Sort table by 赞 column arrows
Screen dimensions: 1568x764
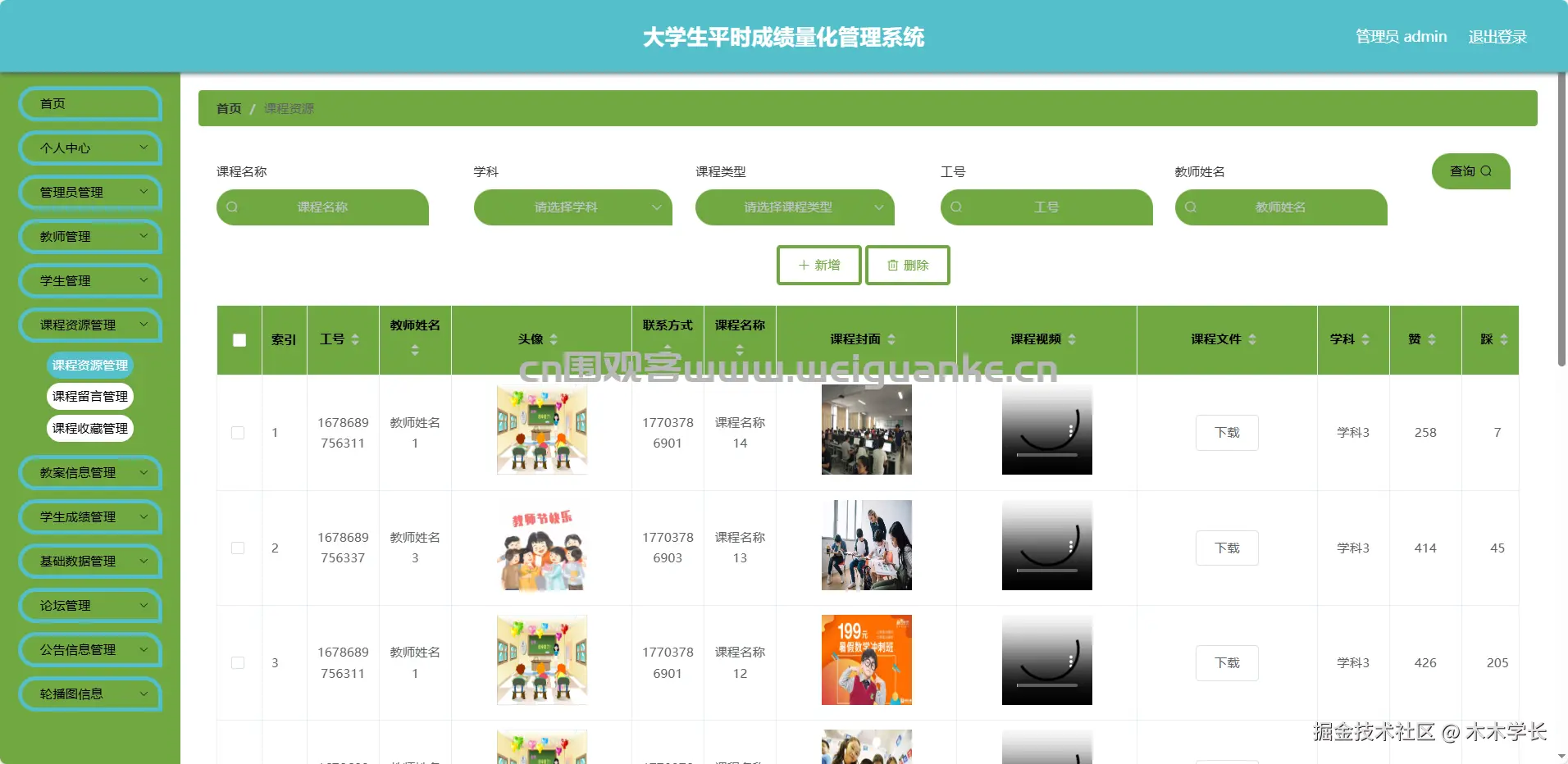tap(1432, 339)
